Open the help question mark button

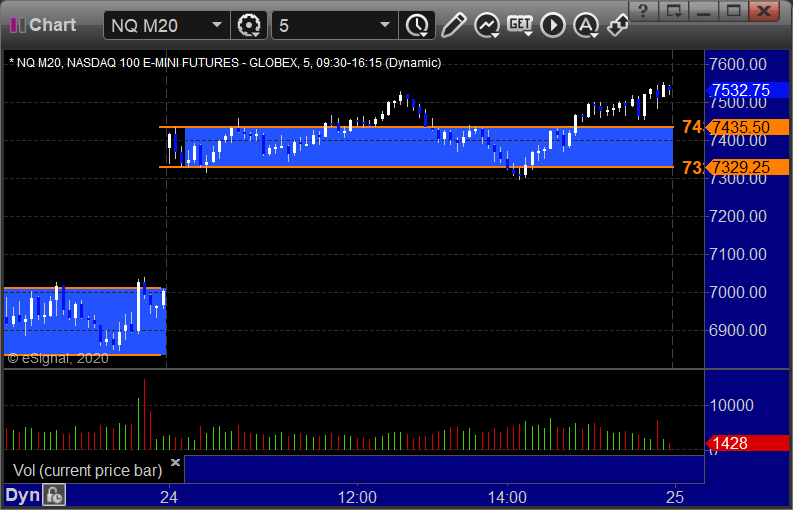click(643, 10)
